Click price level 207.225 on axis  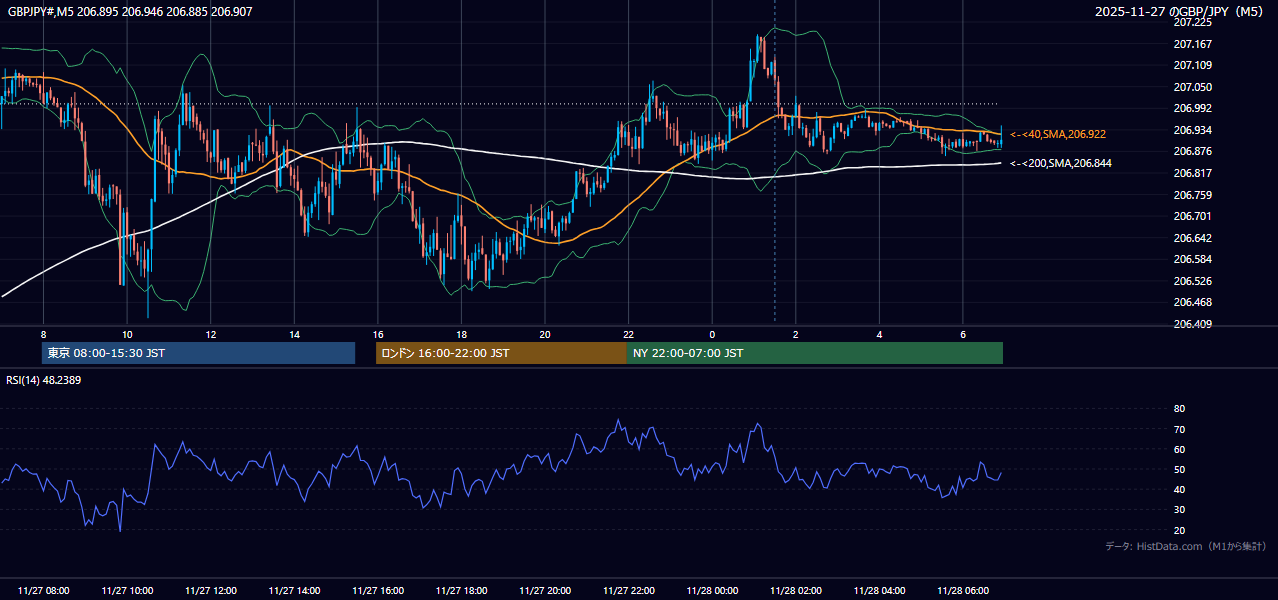point(1192,22)
